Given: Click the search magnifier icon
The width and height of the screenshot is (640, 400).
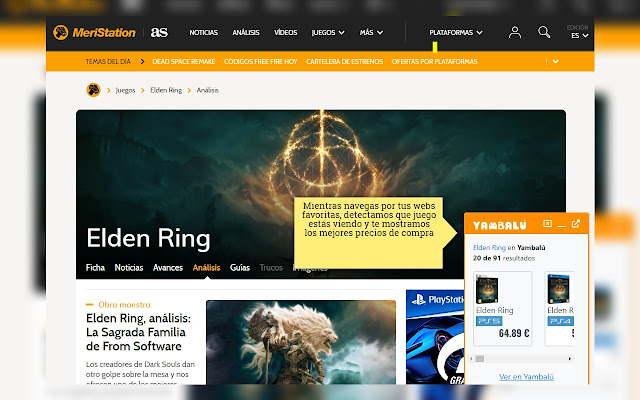Looking at the screenshot, I should (x=544, y=32).
